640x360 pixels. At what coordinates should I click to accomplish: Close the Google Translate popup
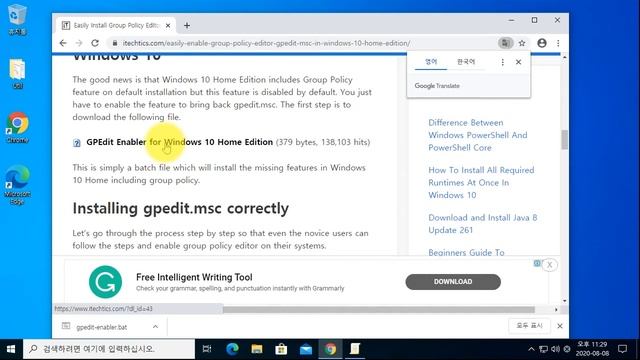click(518, 62)
